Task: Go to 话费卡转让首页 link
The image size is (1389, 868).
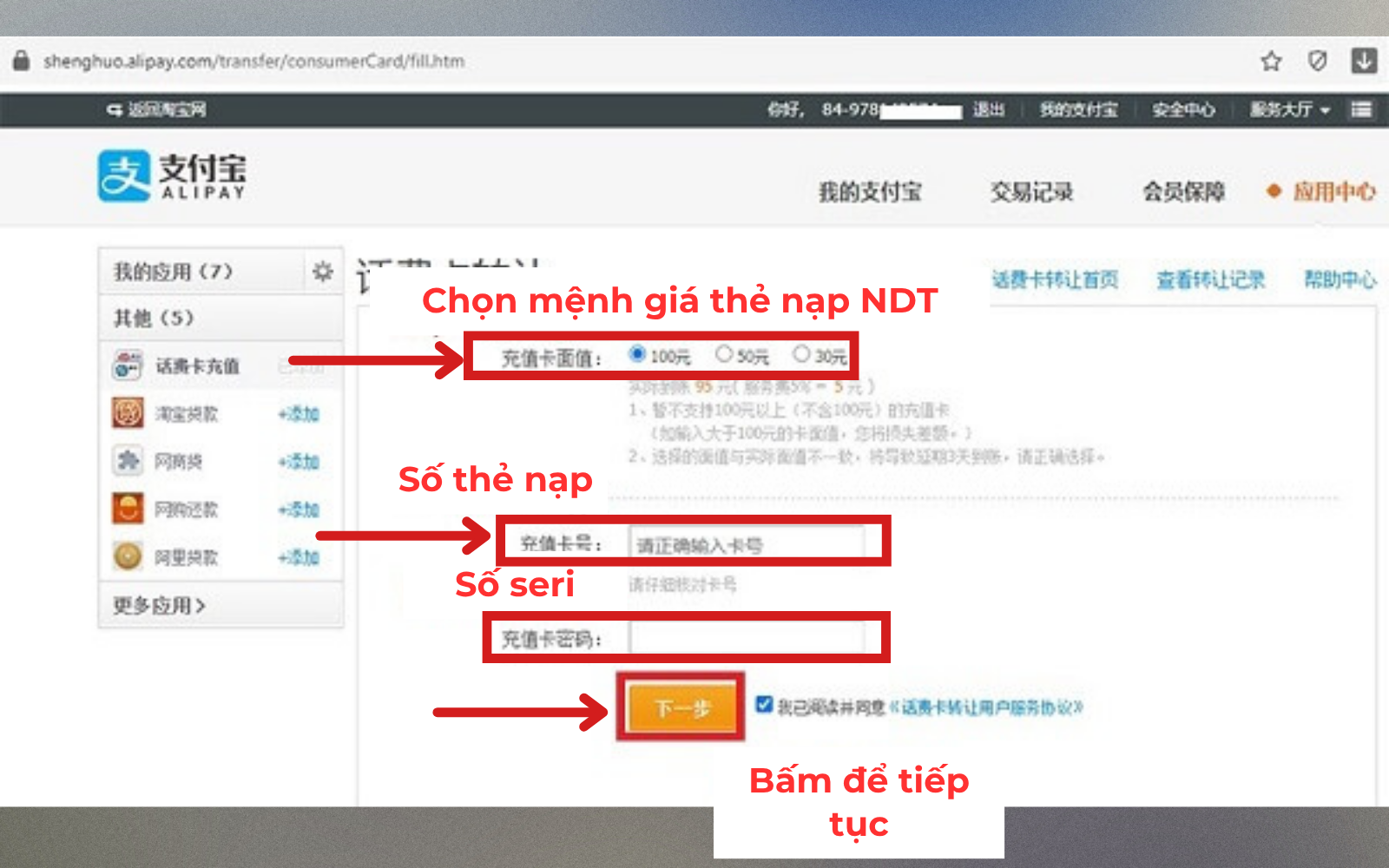Action: (x=1055, y=279)
